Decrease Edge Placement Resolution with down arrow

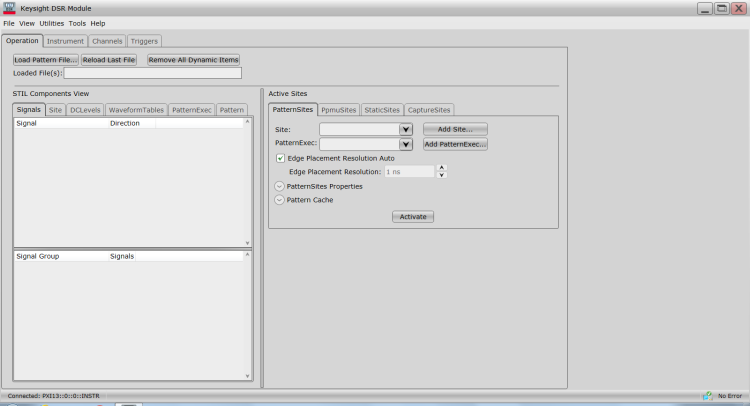click(442, 175)
